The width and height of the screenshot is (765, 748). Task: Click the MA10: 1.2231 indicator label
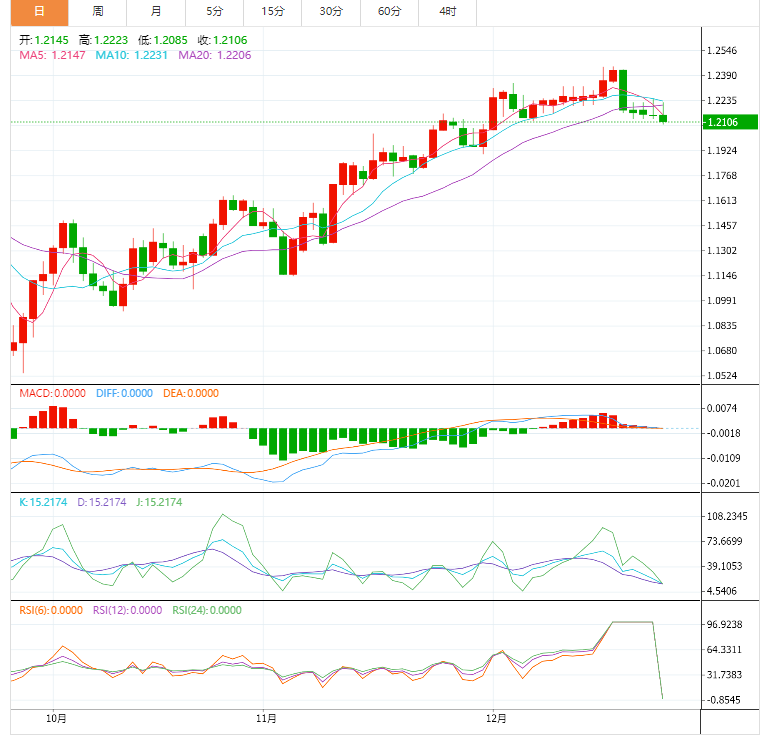tap(131, 55)
